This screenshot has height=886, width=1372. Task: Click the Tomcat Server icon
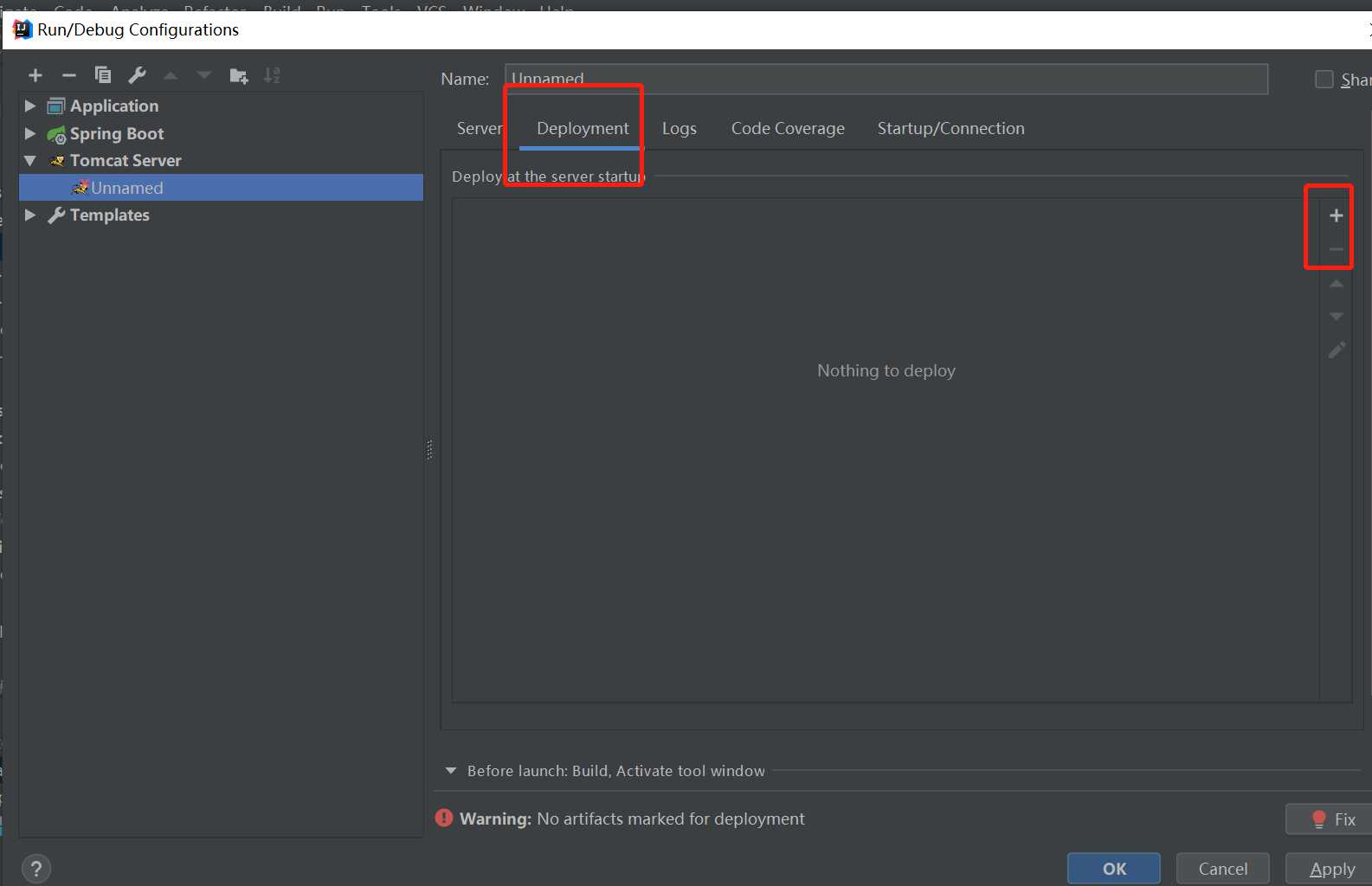[x=57, y=161]
